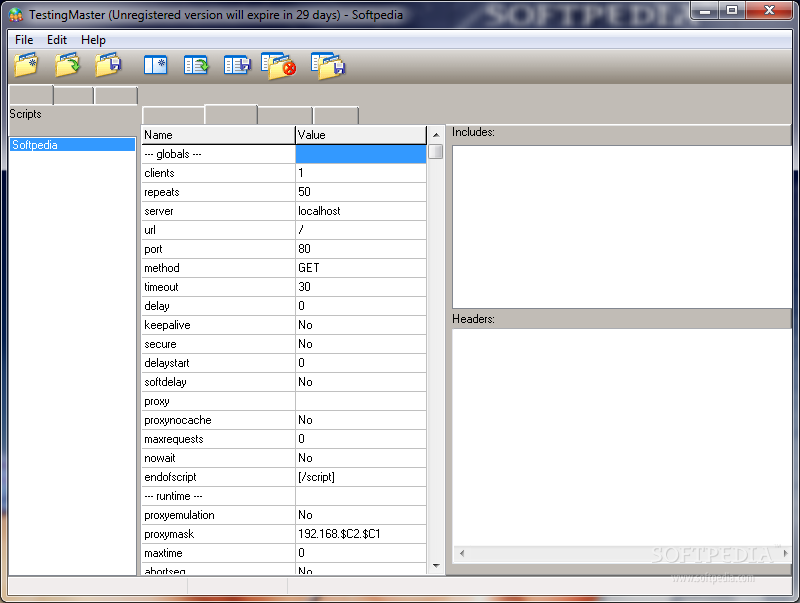Screen dimensions: 800x603
Task: Select the 'proxynocache' name cell
Action: pyautogui.click(x=218, y=420)
